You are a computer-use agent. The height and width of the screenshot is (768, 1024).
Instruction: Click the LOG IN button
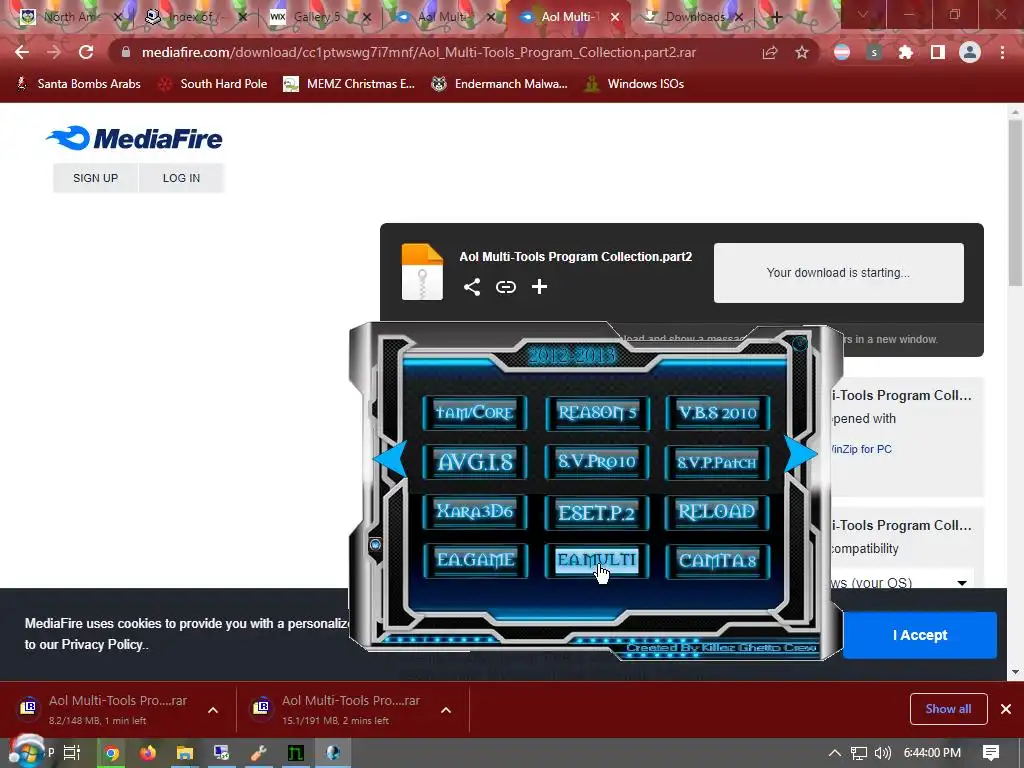[182, 178]
